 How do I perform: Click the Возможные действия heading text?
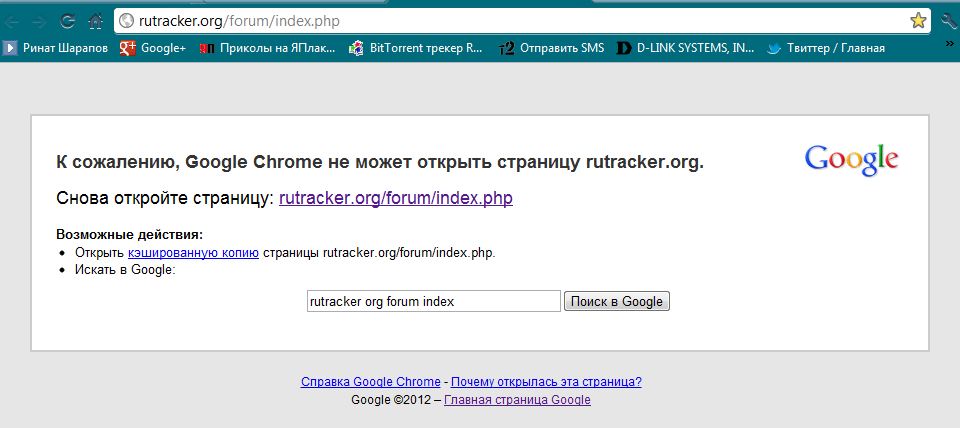tap(129, 235)
